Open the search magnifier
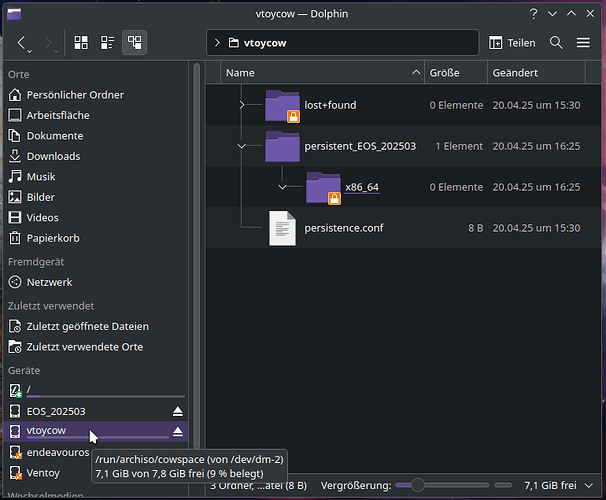 [556, 43]
